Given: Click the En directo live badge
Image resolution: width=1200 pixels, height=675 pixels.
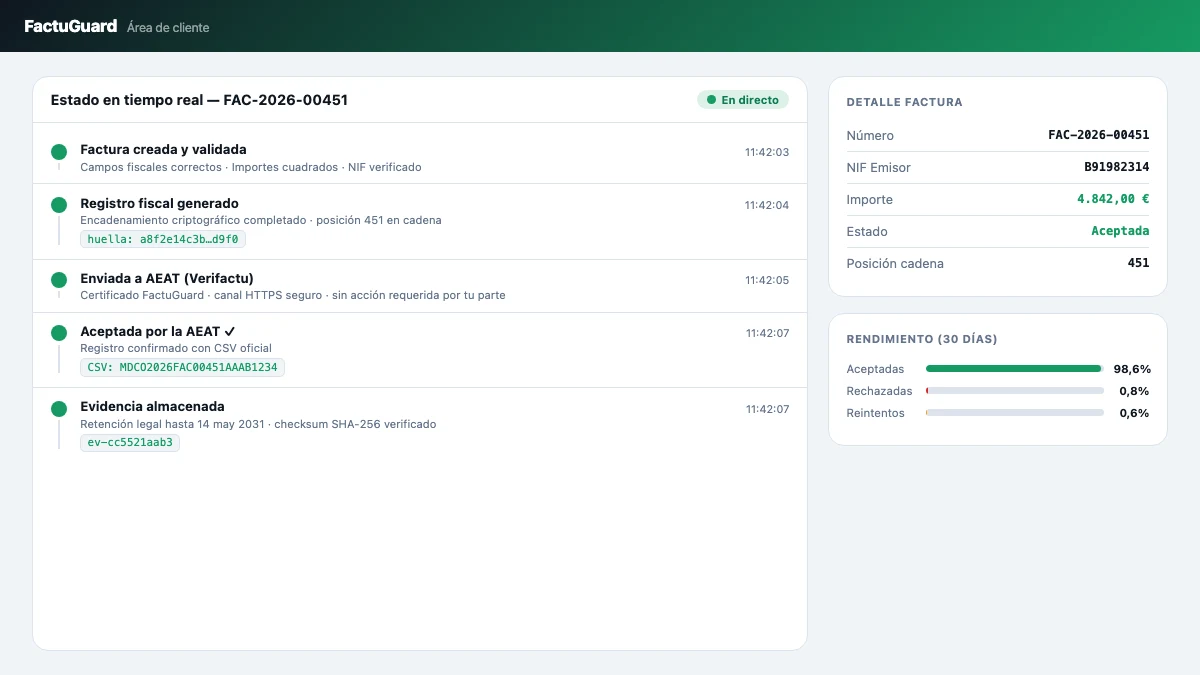Looking at the screenshot, I should pyautogui.click(x=743, y=100).
